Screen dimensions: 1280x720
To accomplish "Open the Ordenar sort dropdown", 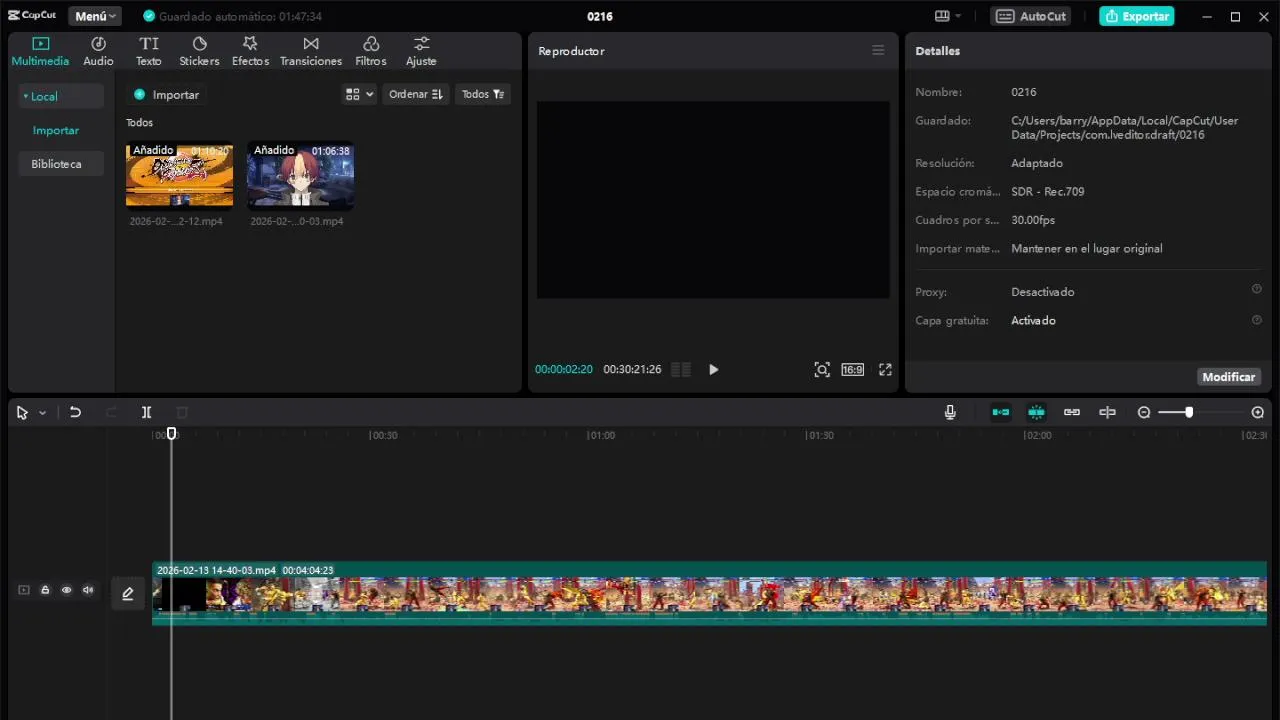I will (x=415, y=94).
